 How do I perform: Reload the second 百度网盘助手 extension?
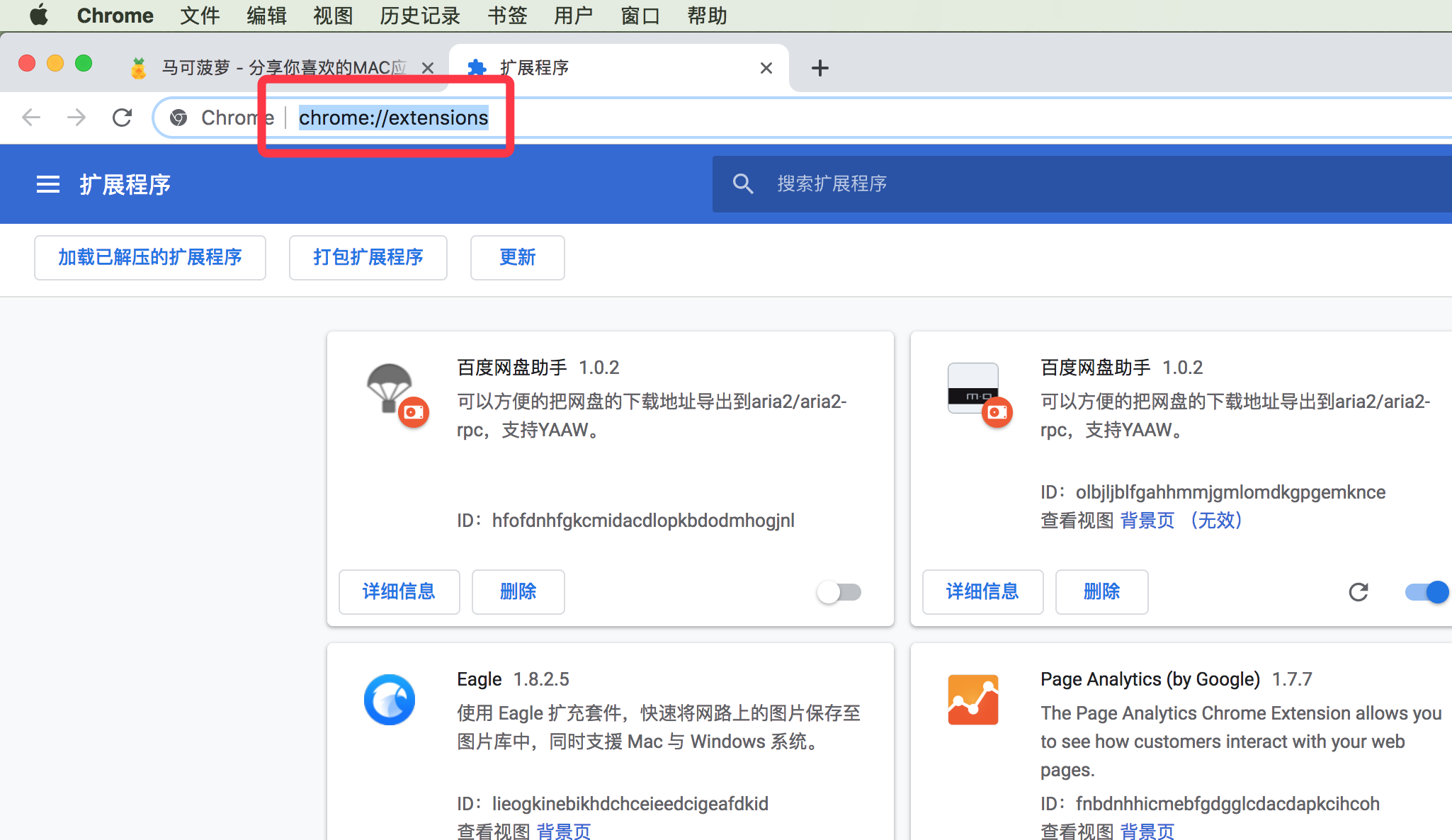(x=1359, y=592)
